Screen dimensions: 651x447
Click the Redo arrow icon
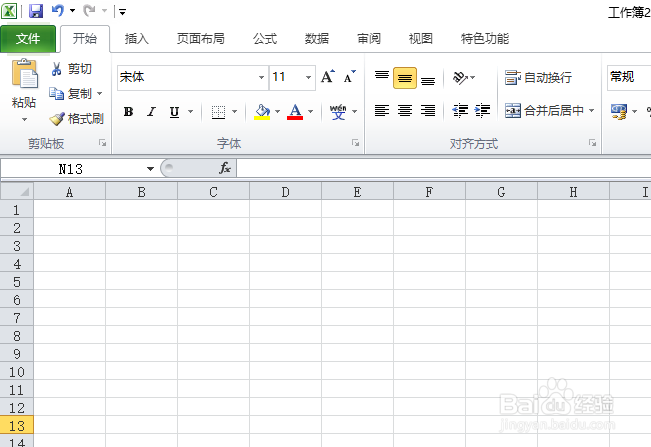pyautogui.click(x=89, y=10)
